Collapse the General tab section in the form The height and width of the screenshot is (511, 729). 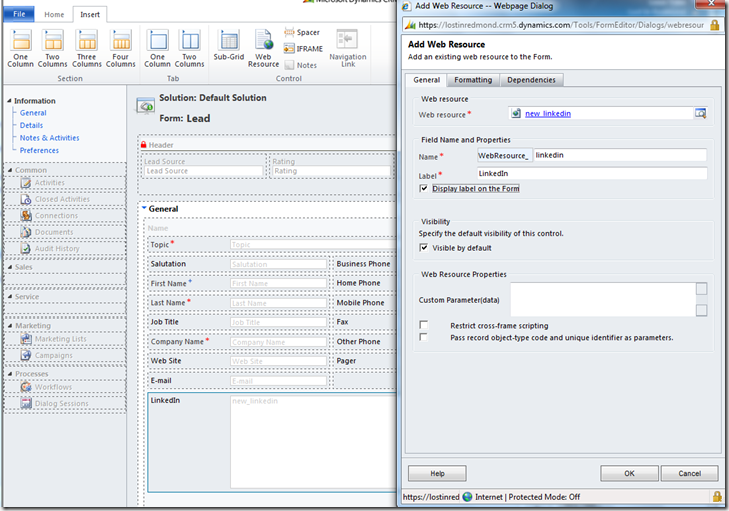144,208
